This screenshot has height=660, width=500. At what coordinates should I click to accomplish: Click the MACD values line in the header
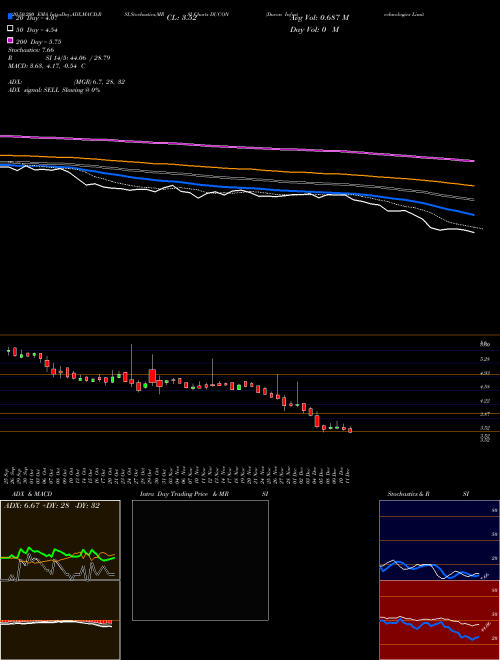point(47,66)
